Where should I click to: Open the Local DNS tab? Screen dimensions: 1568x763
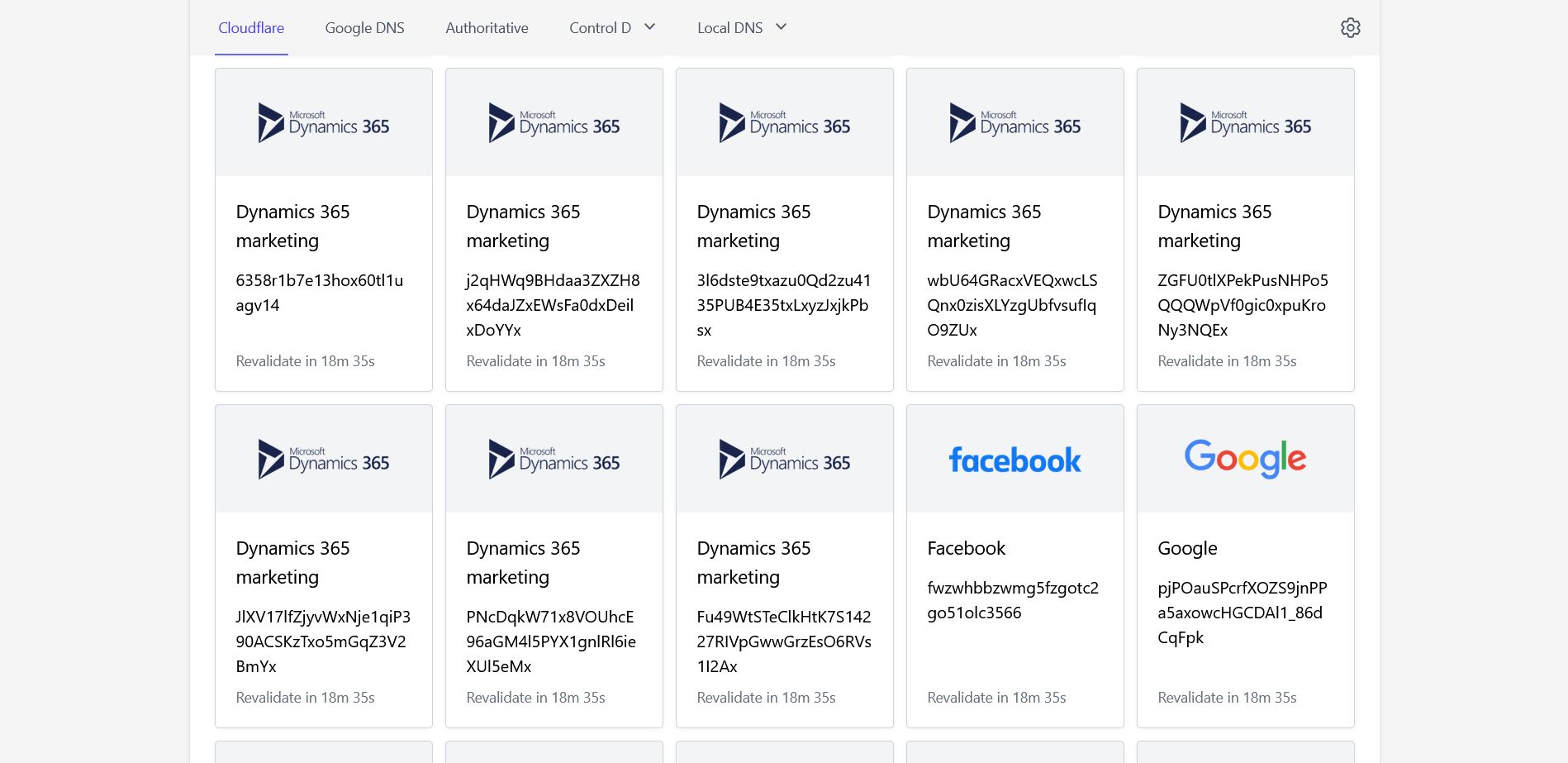729,27
